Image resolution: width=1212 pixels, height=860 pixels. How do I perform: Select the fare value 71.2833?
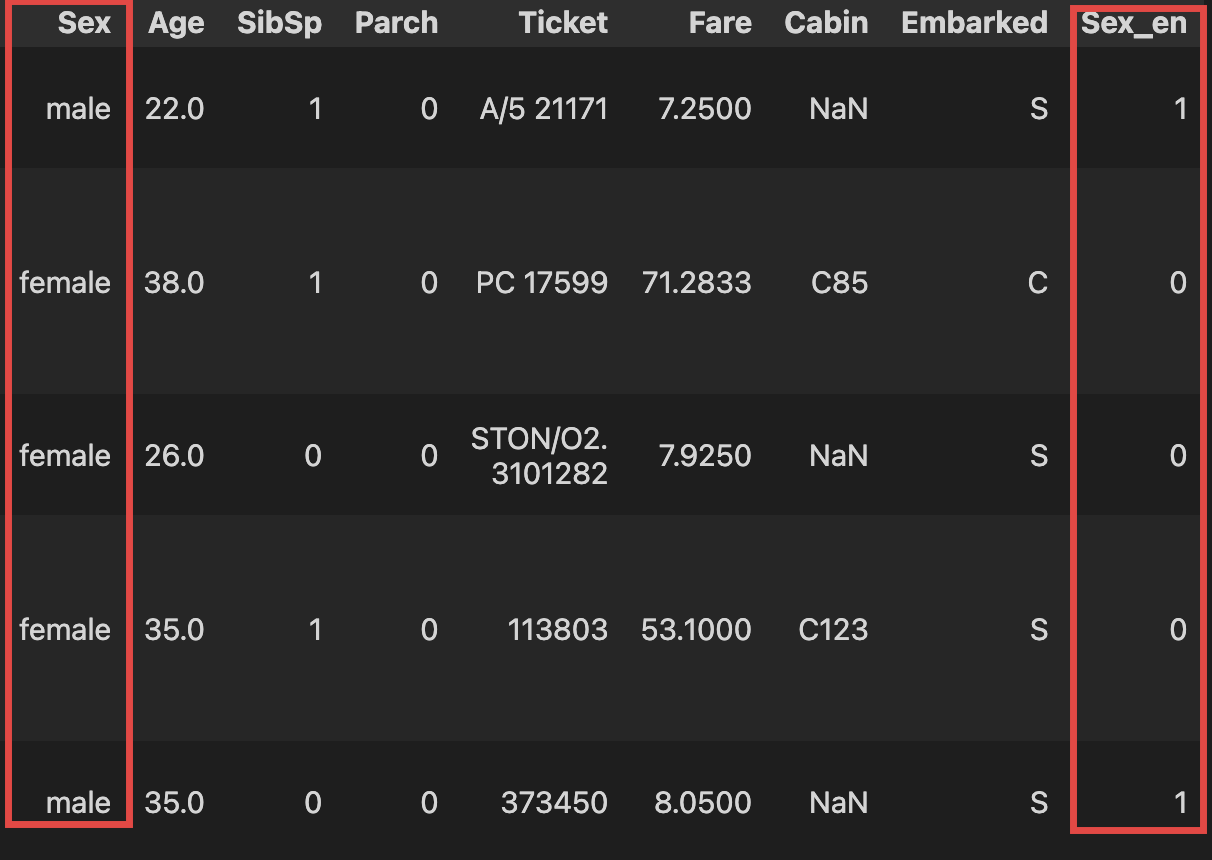(x=696, y=283)
